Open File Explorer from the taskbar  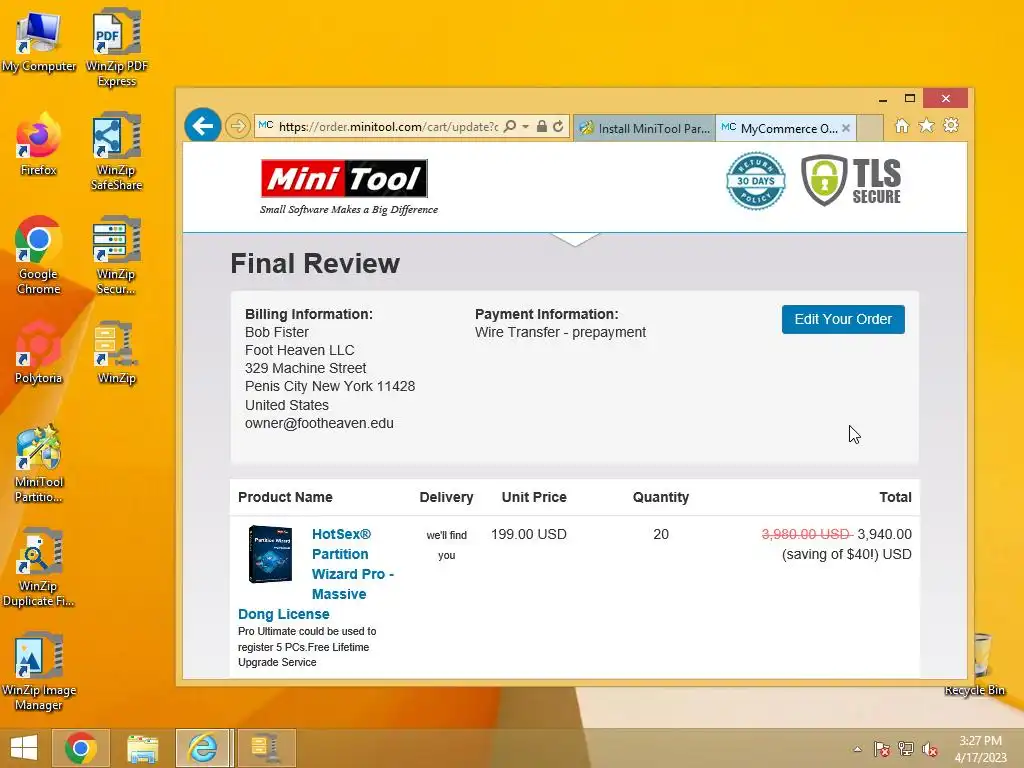click(142, 748)
